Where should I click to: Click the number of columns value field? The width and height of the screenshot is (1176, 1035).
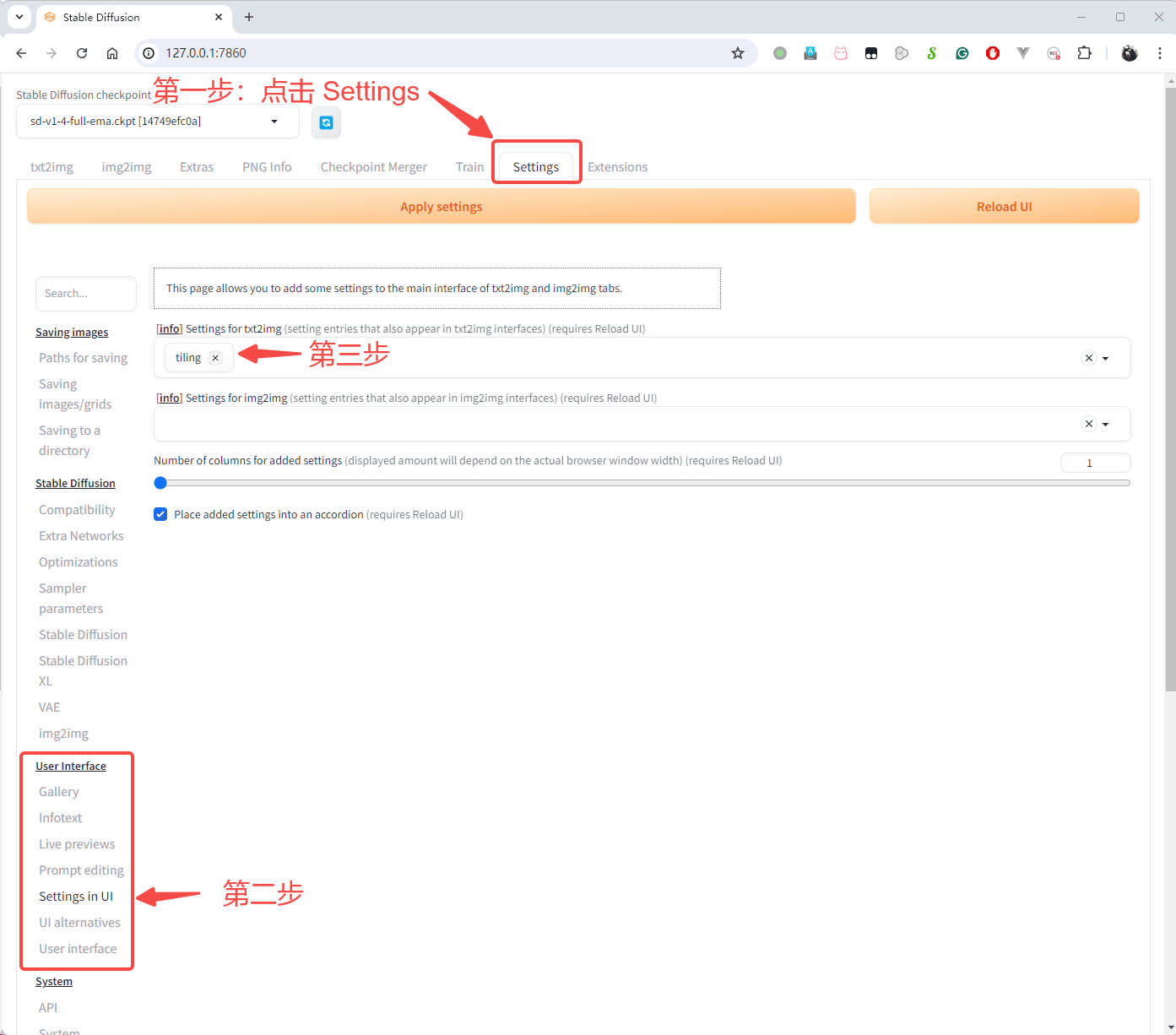pyautogui.click(x=1095, y=463)
